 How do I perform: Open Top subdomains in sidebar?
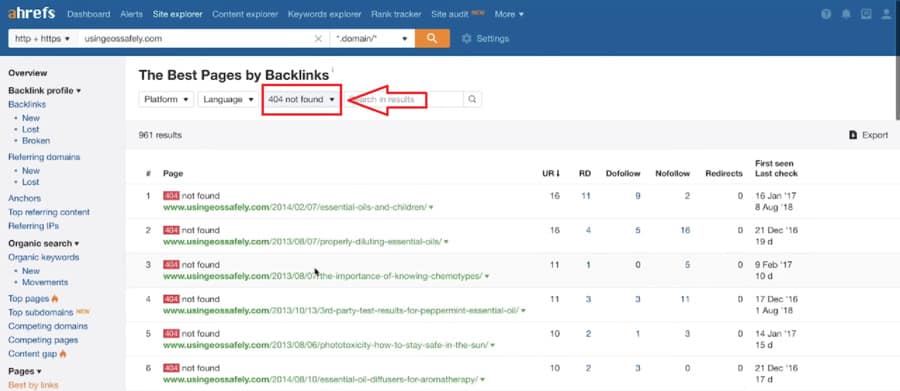[41, 312]
